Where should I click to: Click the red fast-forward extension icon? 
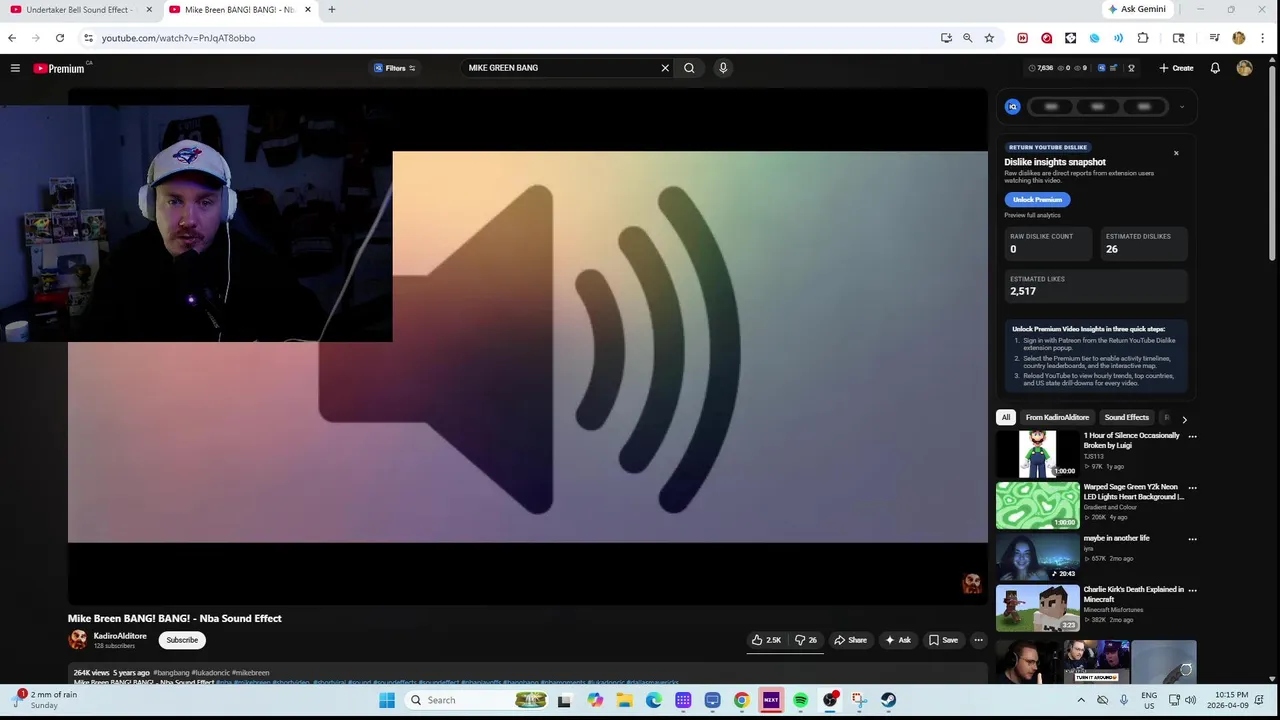pos(1022,38)
